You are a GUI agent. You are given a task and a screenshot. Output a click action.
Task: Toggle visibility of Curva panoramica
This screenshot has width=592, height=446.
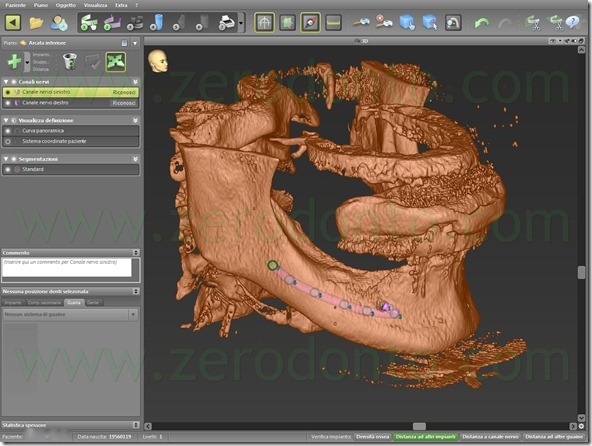(x=8, y=131)
